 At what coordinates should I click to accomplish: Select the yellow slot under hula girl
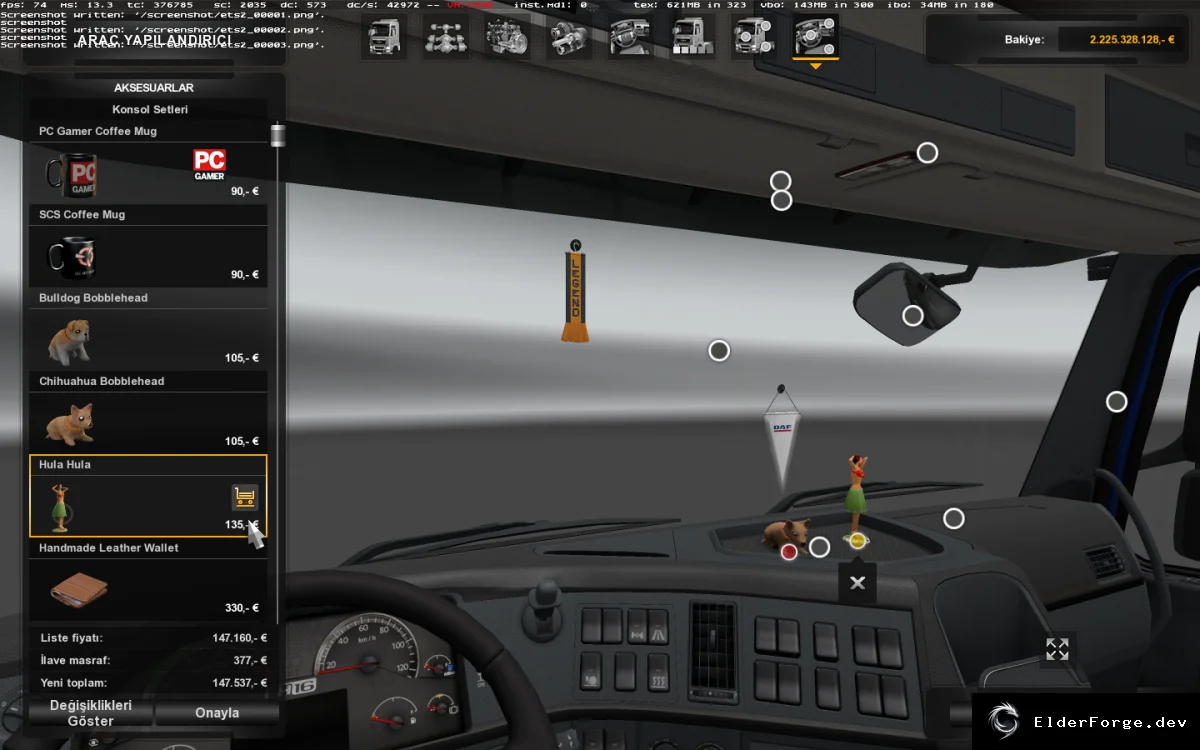(x=857, y=540)
